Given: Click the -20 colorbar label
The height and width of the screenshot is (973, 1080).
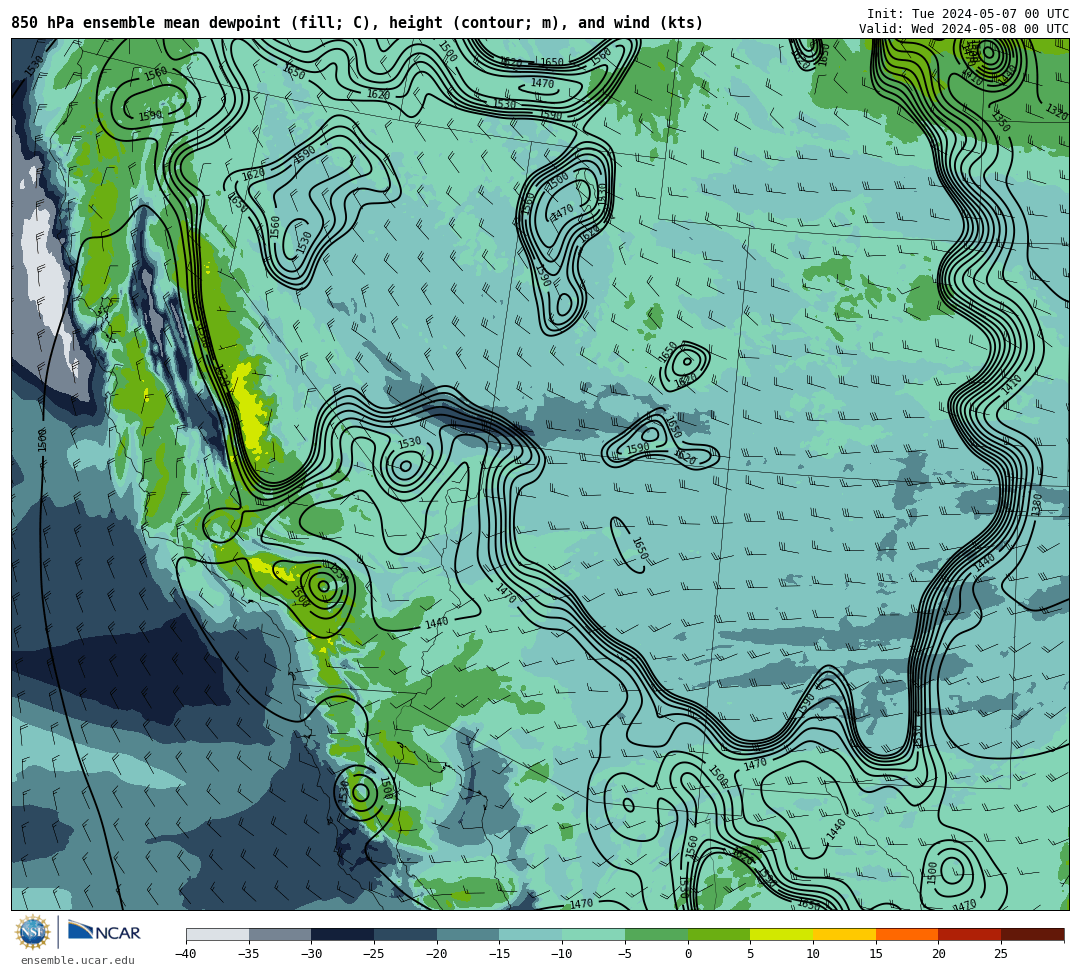Looking at the screenshot, I should click(x=437, y=954).
